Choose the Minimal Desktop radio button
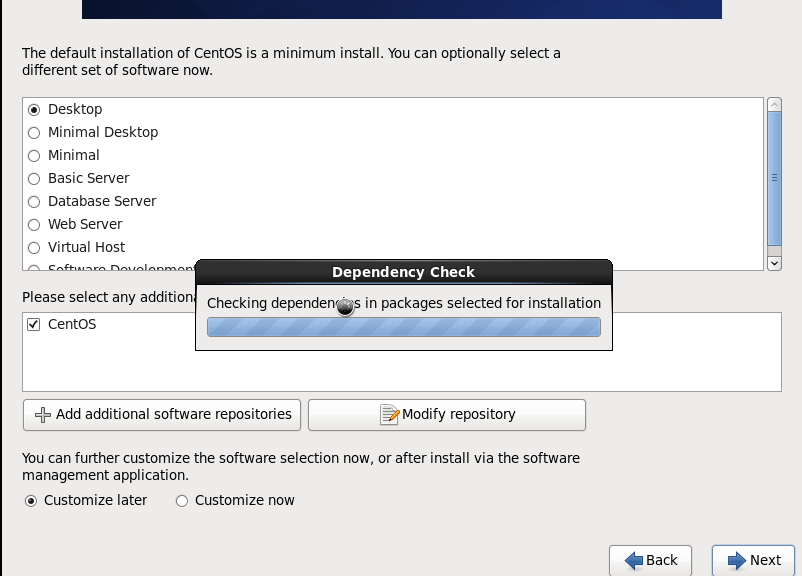 pos(34,133)
